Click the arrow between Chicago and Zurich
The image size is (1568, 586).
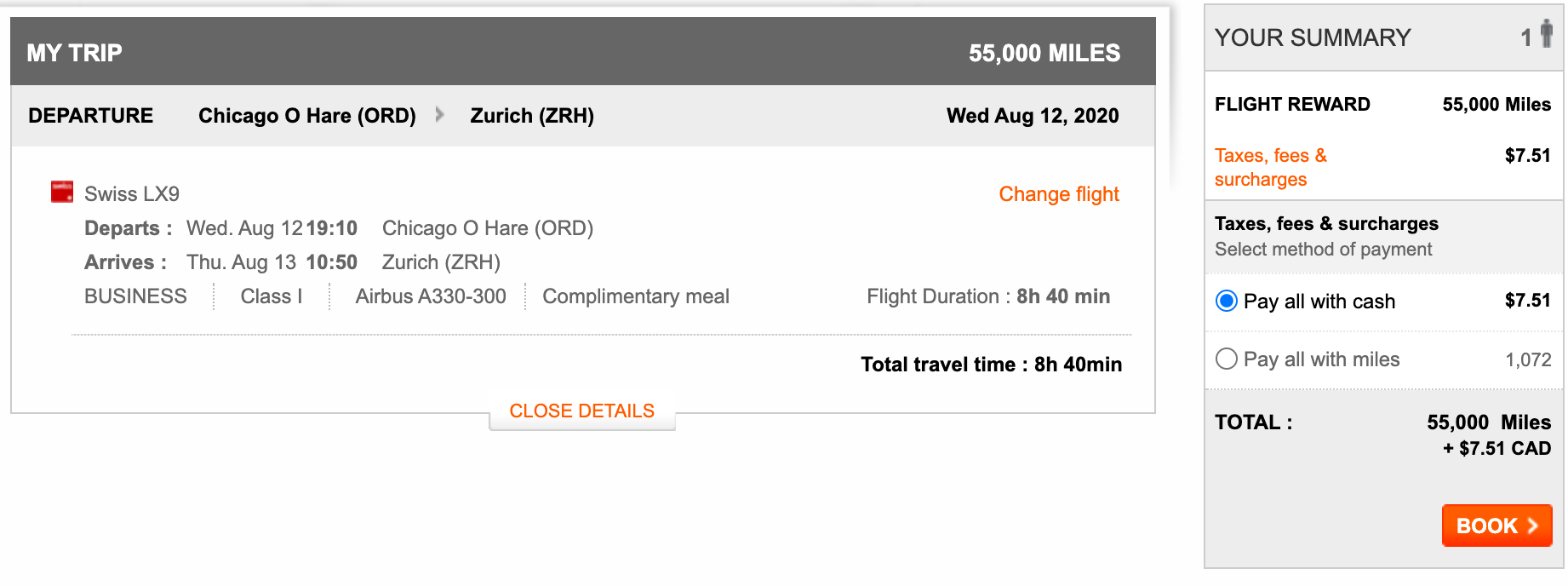coord(439,114)
